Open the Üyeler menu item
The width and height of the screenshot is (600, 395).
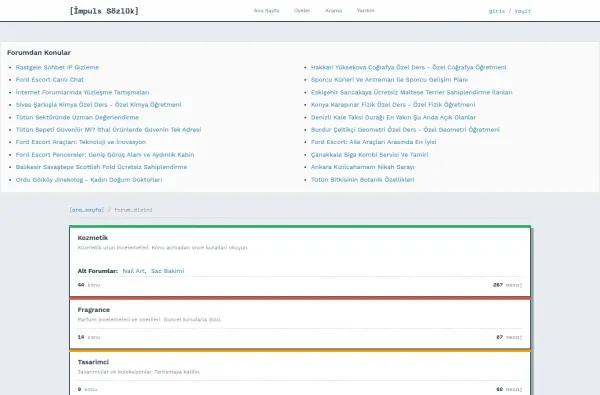pyautogui.click(x=302, y=11)
